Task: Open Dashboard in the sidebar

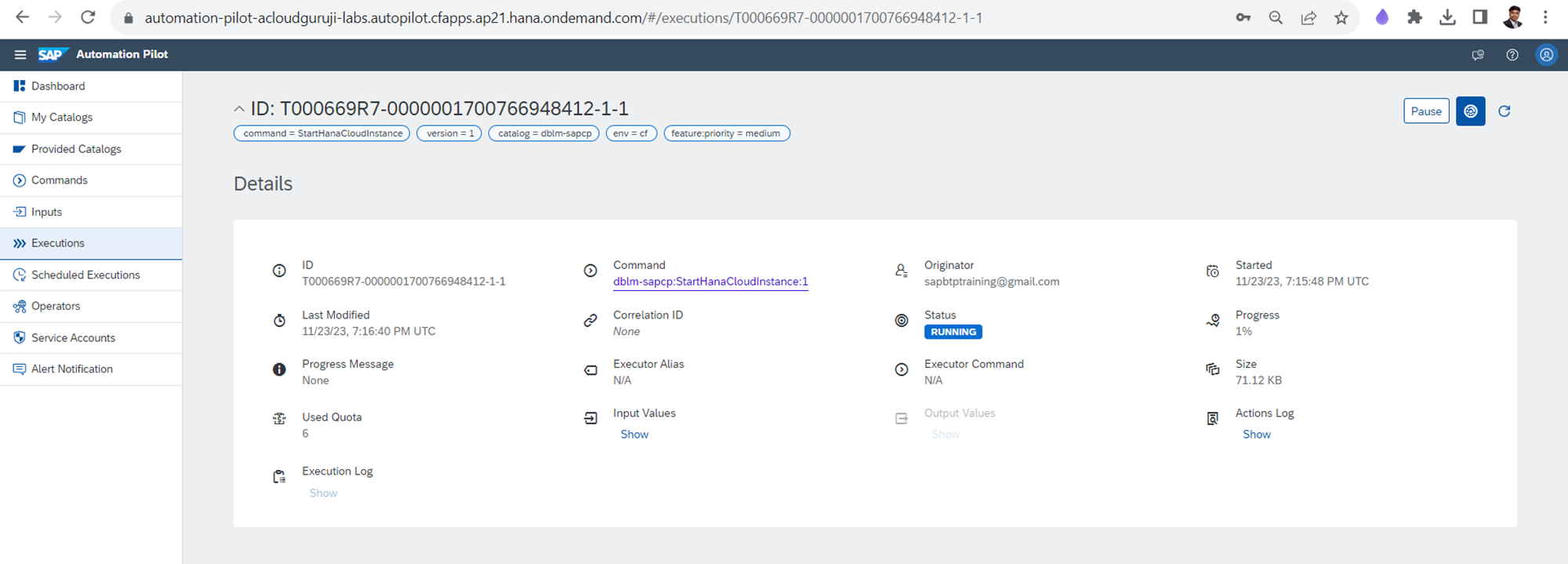Action: [58, 86]
